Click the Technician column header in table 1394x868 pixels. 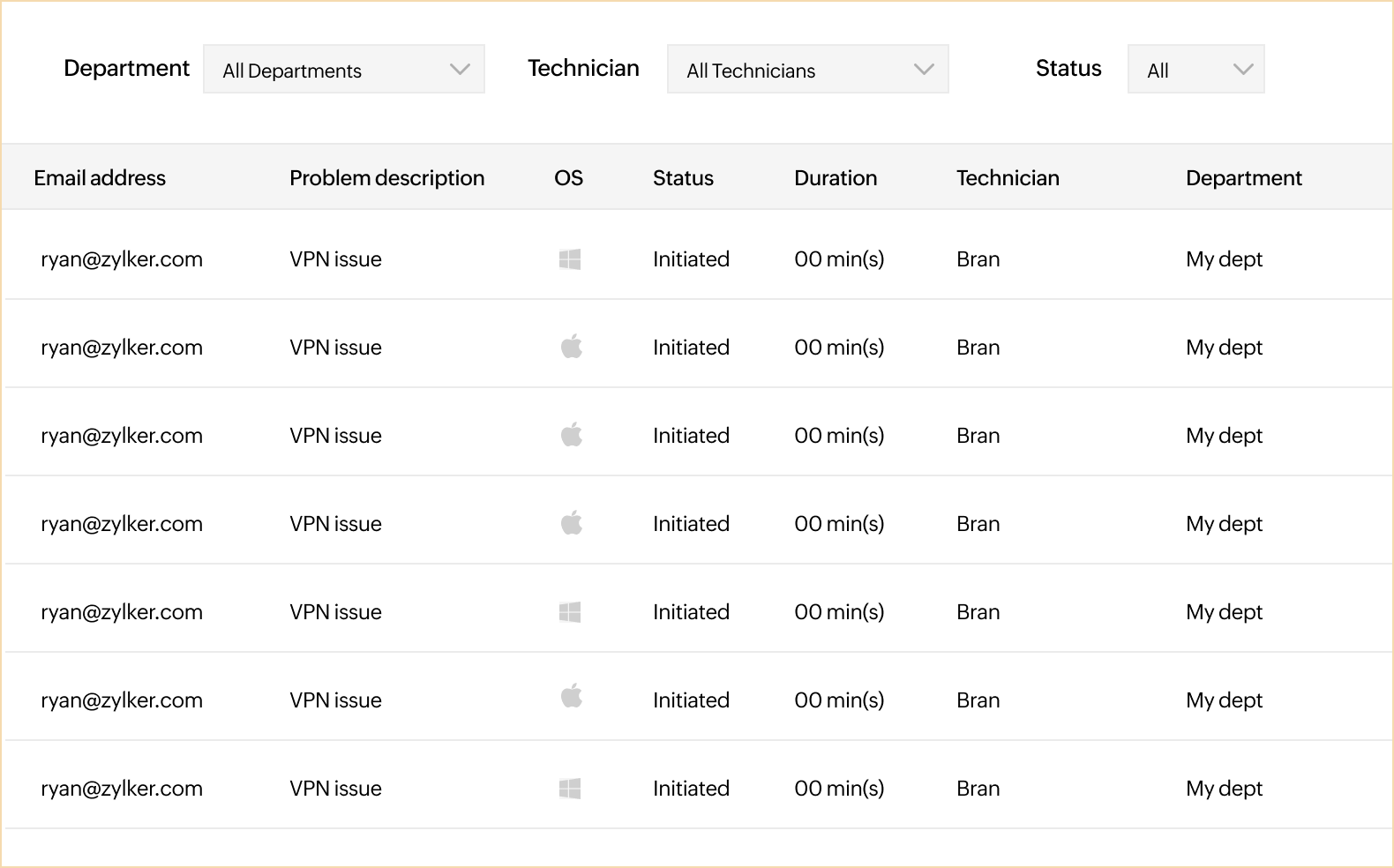point(1008,178)
